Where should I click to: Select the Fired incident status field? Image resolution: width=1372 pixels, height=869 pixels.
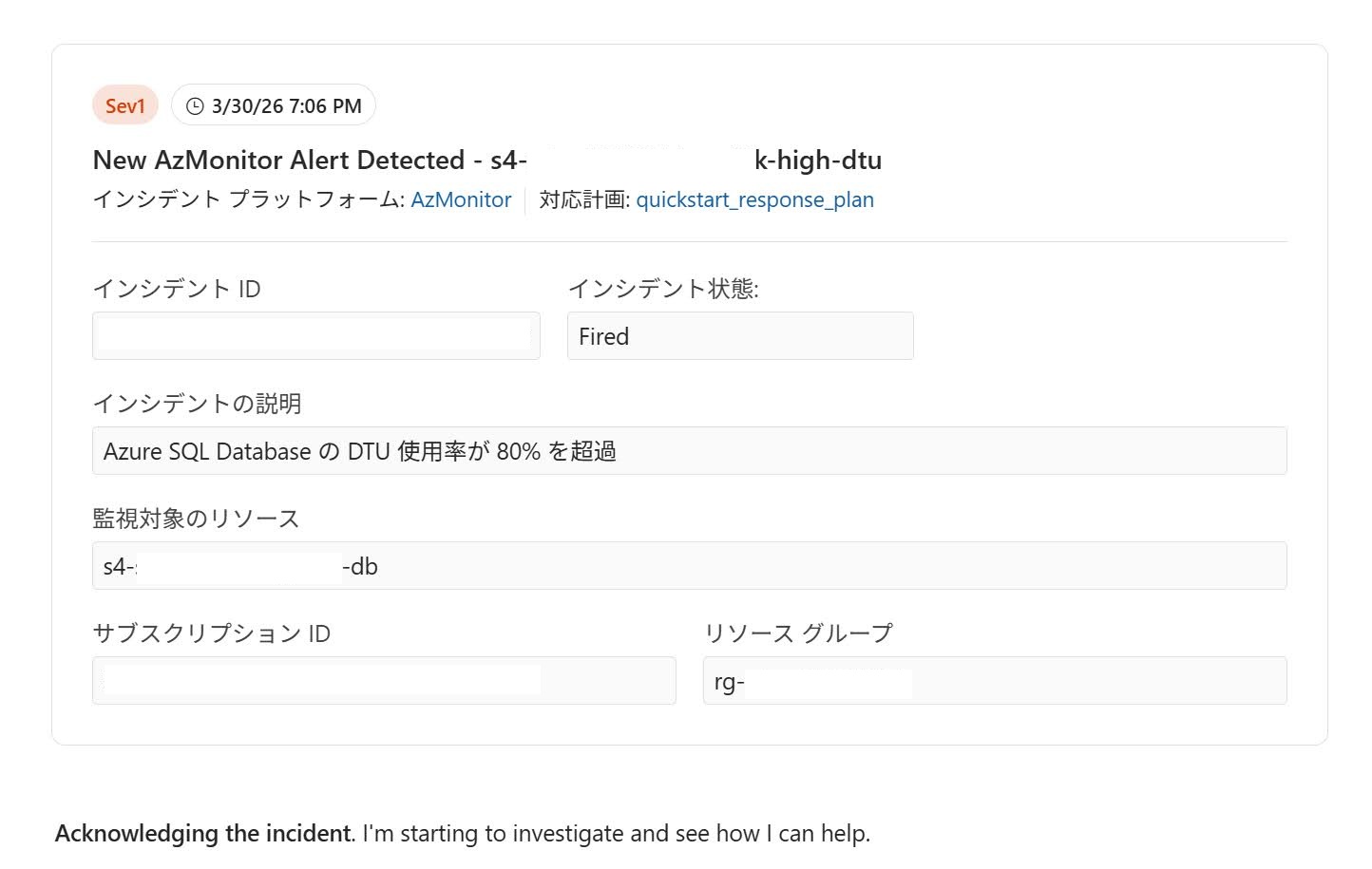pyautogui.click(x=739, y=336)
